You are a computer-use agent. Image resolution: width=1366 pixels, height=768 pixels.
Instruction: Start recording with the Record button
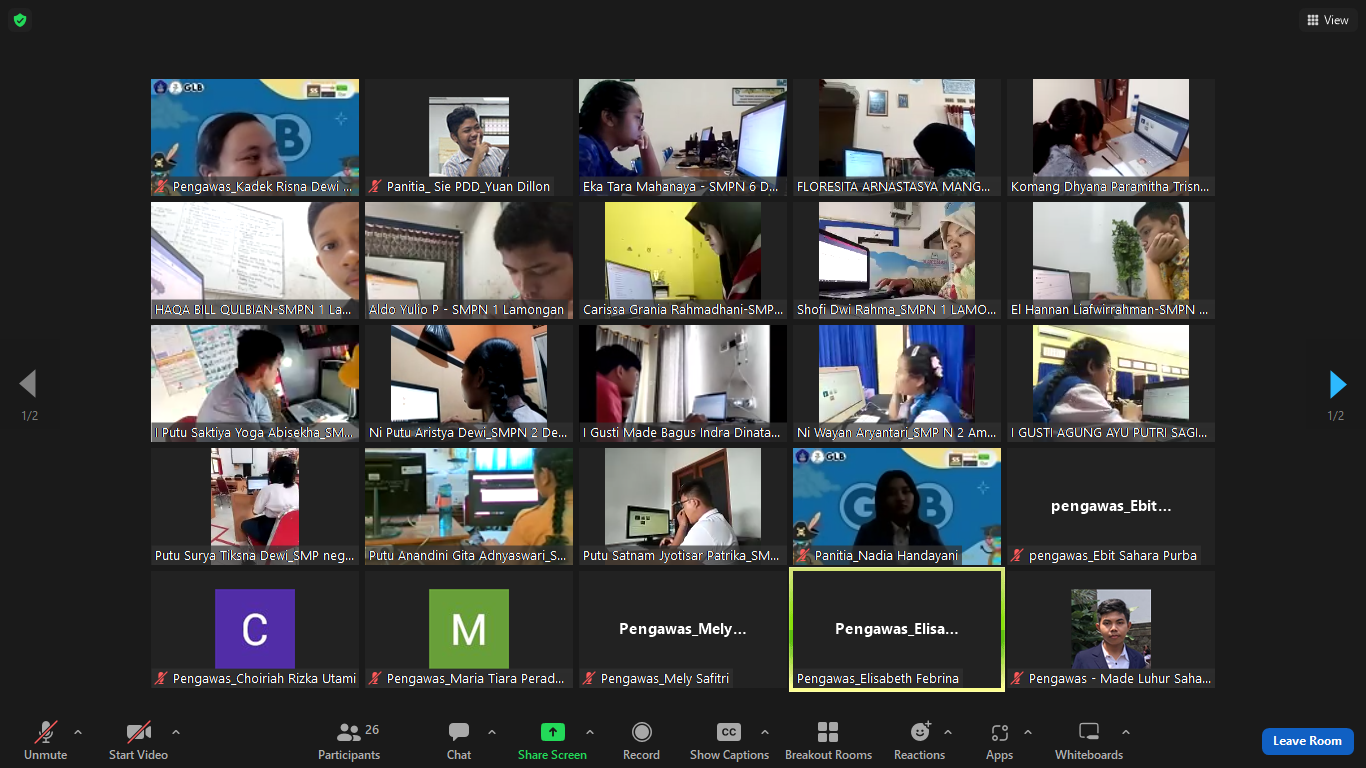click(x=641, y=741)
